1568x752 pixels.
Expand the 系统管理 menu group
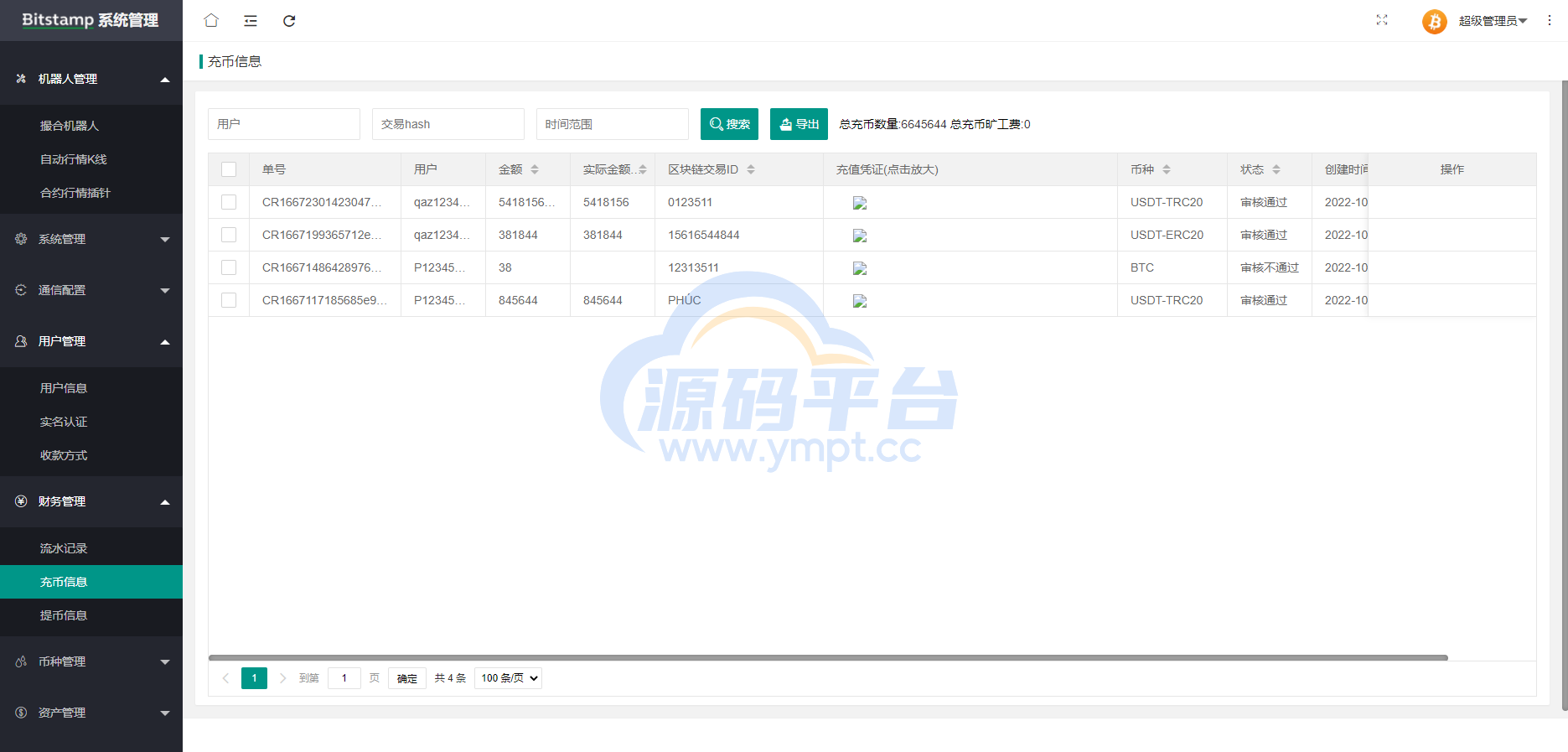[x=91, y=239]
